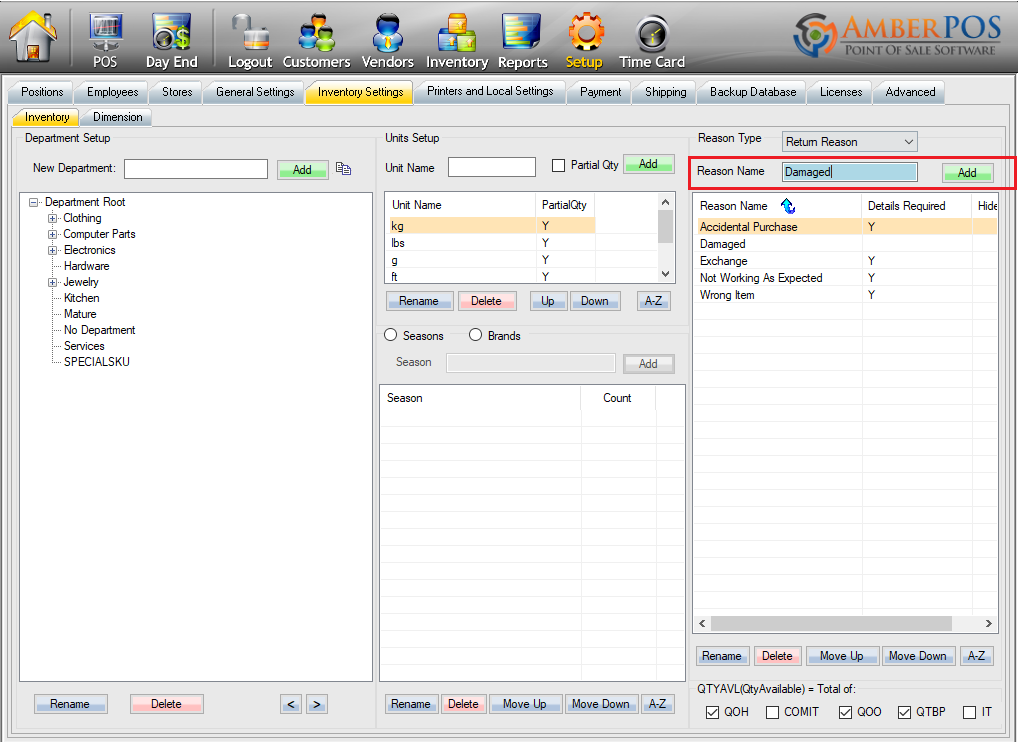The height and width of the screenshot is (742, 1018).
Task: Select the 'Not Working As Expected' reason row
Action: click(x=847, y=278)
